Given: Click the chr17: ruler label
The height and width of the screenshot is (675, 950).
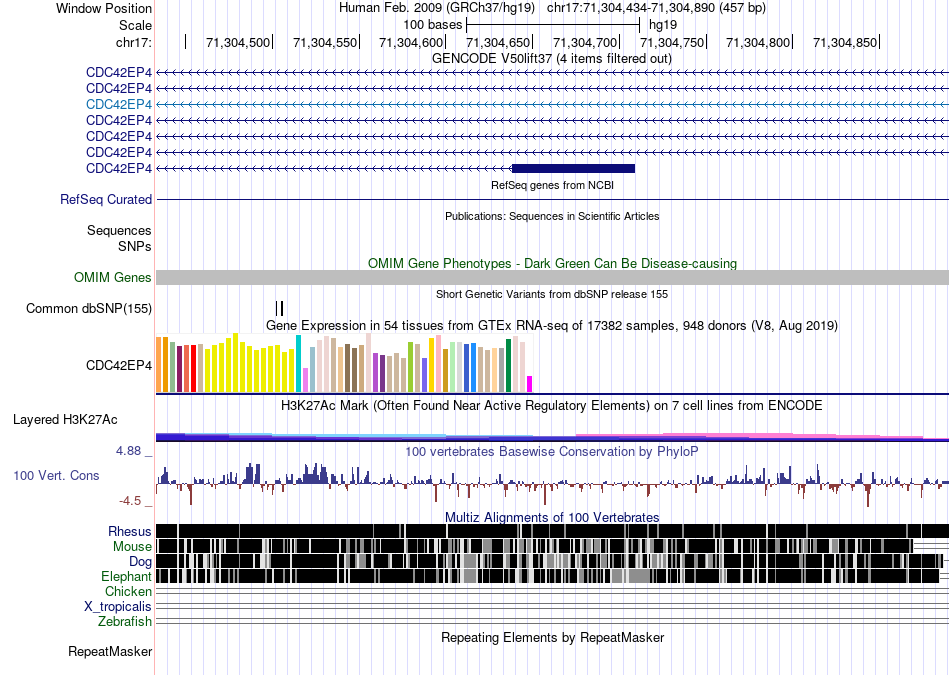Looking at the screenshot, I should (x=134, y=42).
